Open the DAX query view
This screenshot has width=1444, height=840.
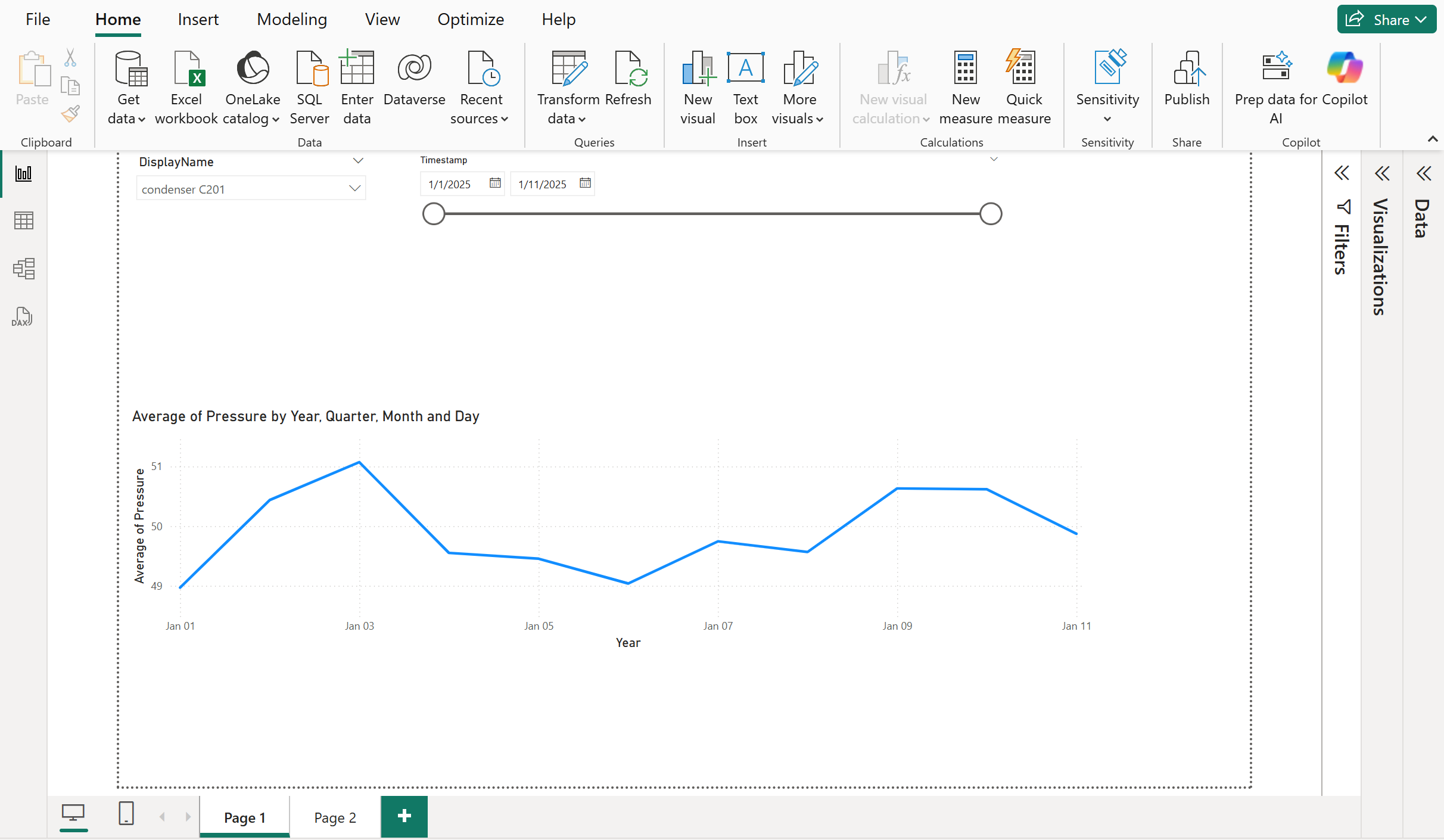point(21,316)
